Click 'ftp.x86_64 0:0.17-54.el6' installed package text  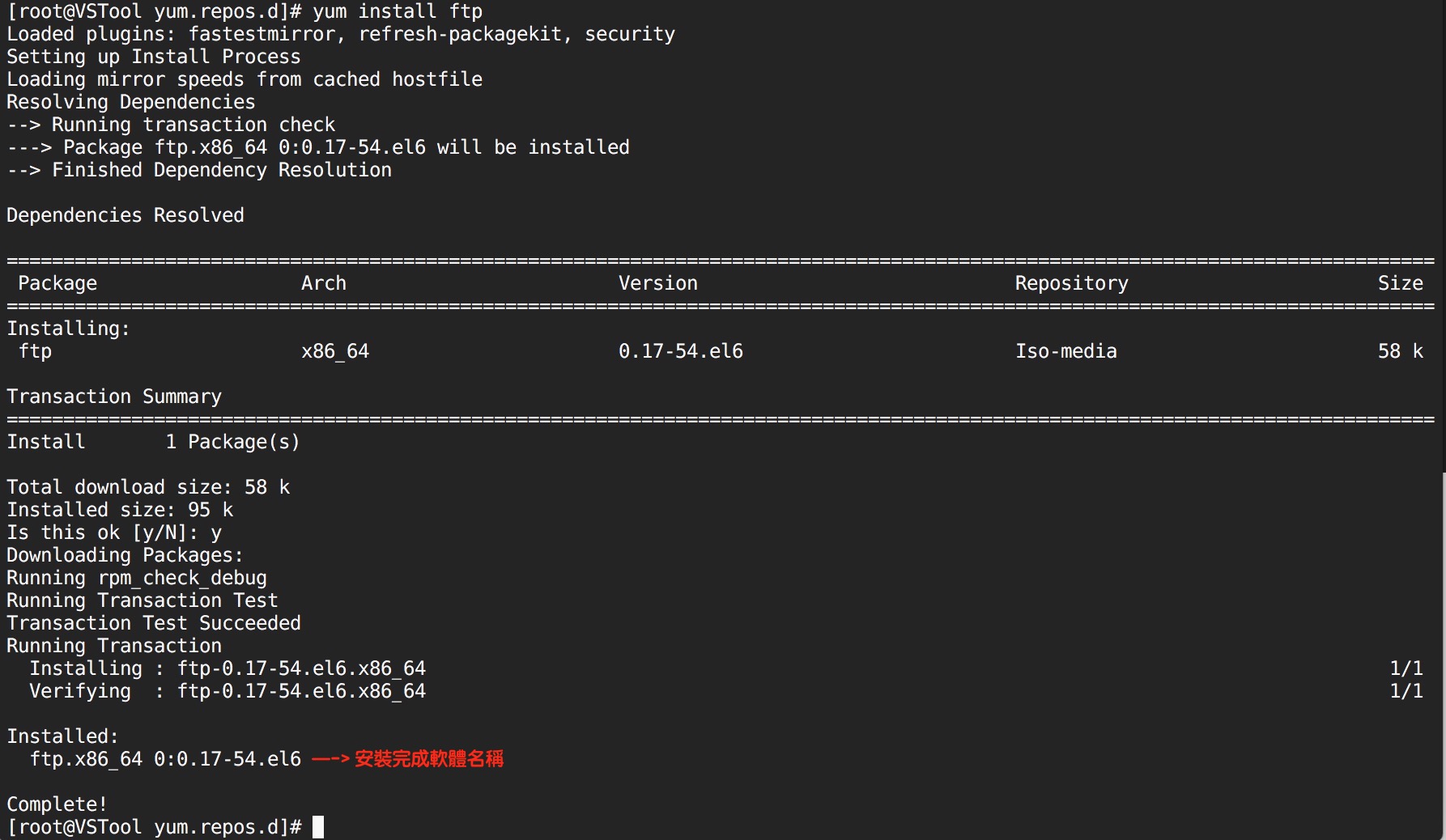165,759
